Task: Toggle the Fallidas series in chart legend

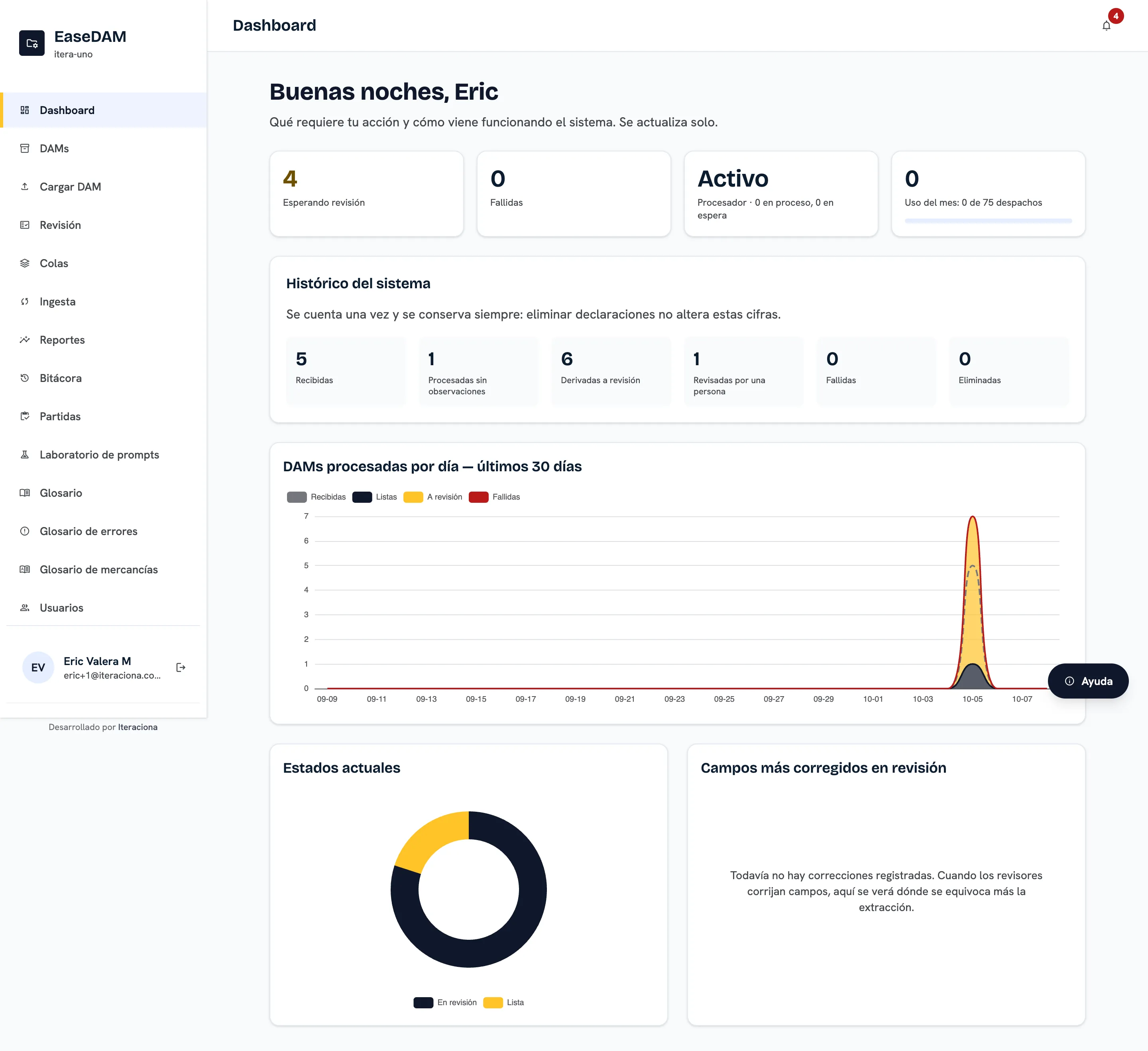Action: [x=494, y=497]
